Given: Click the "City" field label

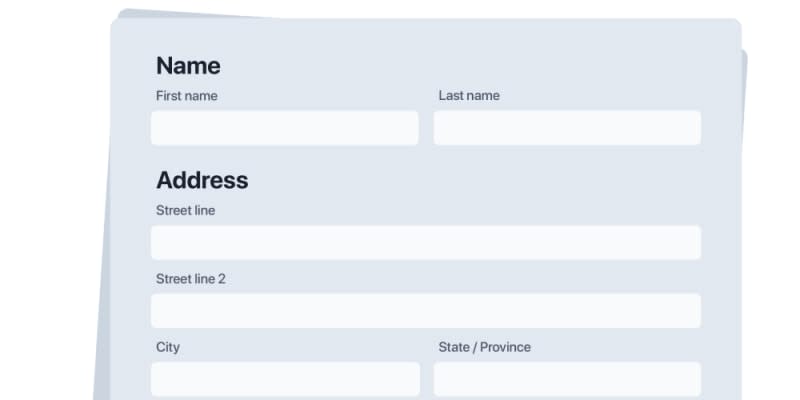Looking at the screenshot, I should (167, 347).
